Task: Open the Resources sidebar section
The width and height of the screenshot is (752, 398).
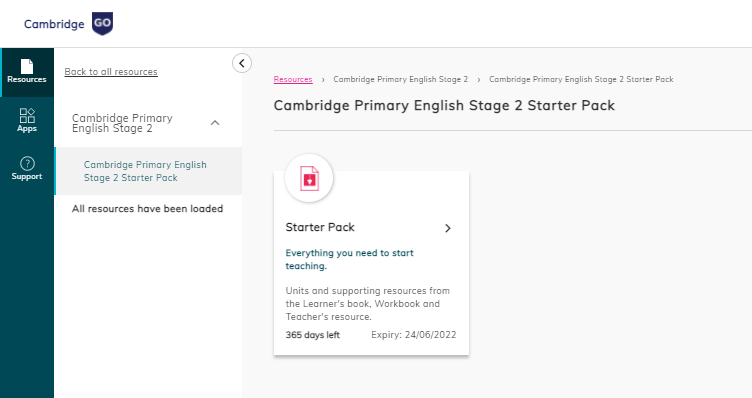Action: pos(27,72)
